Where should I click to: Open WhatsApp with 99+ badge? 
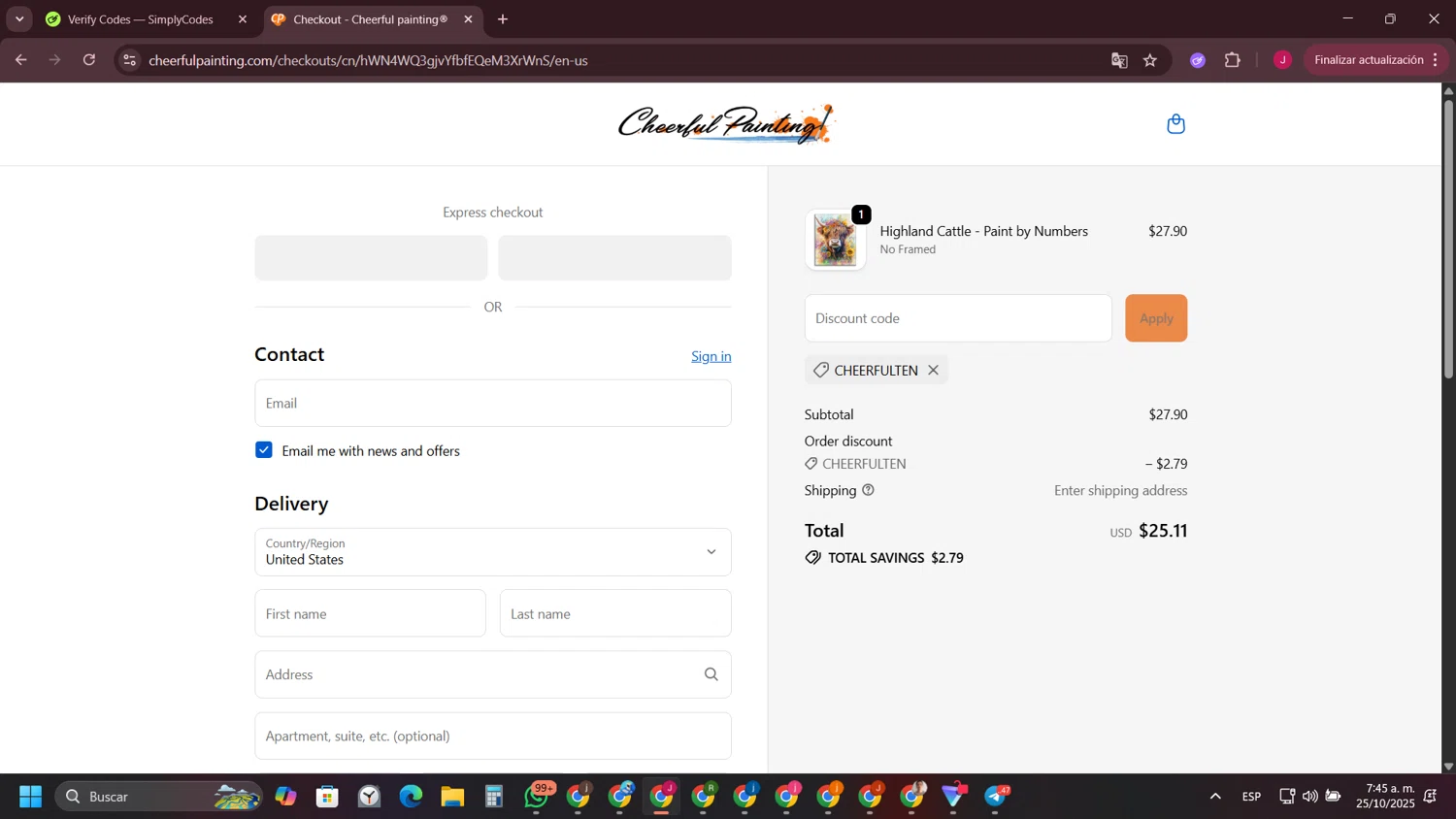pos(537,797)
